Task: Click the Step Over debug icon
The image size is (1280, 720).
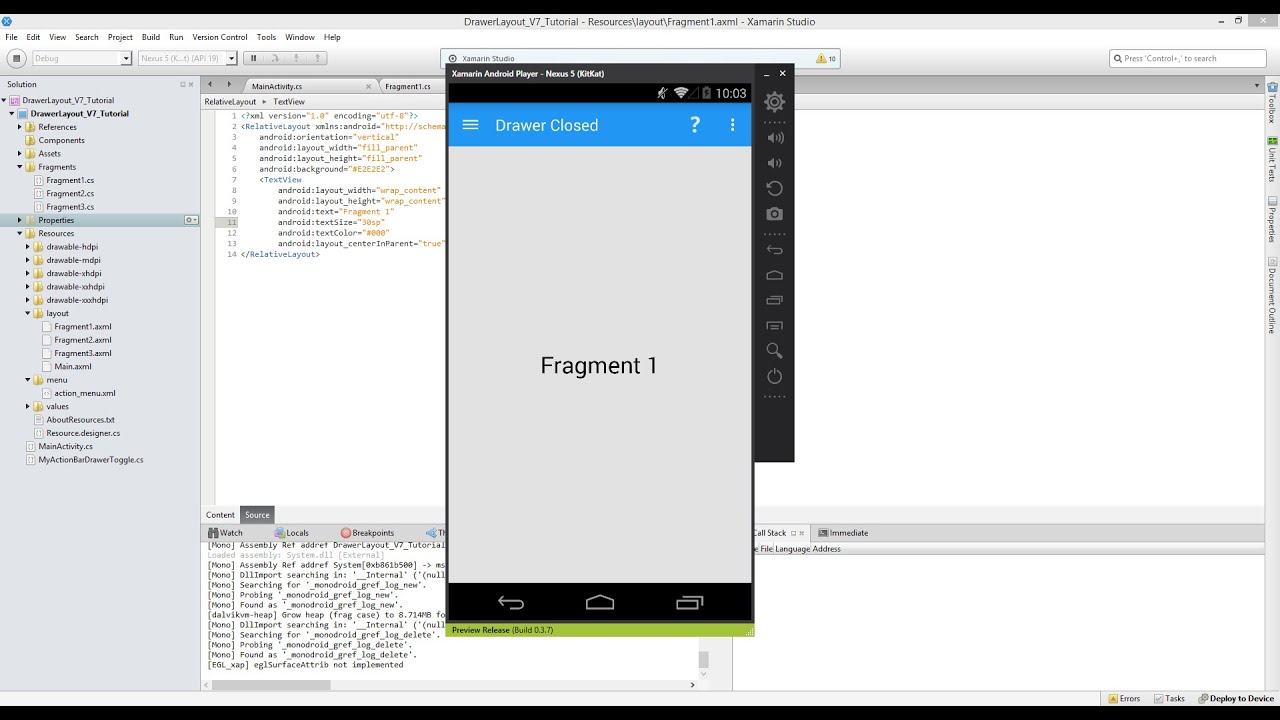Action: pyautogui.click(x=277, y=59)
